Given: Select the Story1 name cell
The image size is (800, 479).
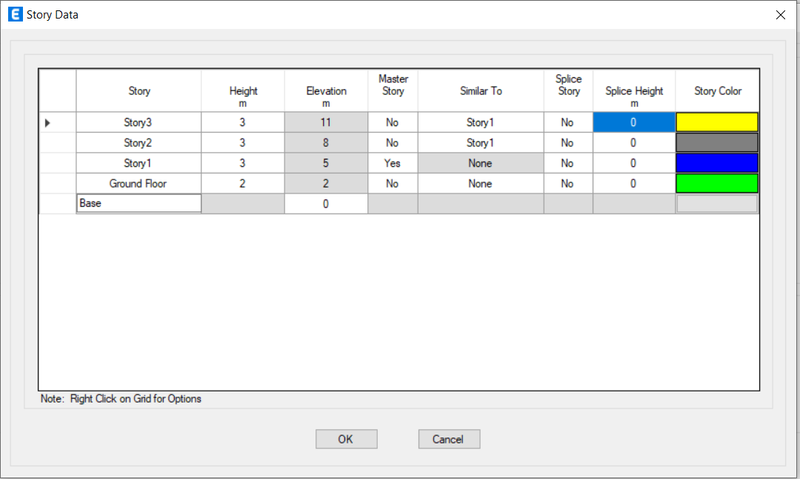Looking at the screenshot, I should pos(139,163).
